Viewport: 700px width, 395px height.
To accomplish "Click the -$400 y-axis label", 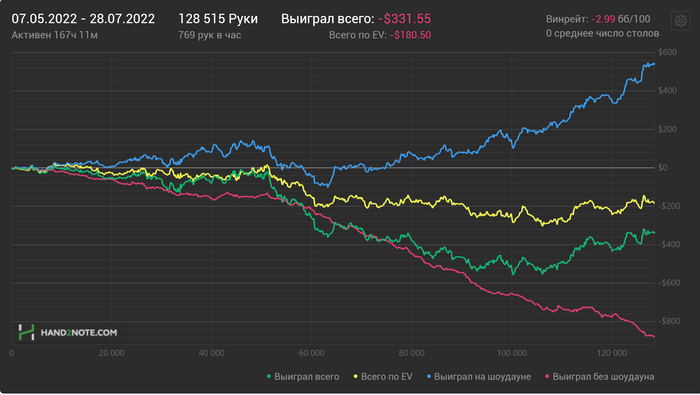I will click(668, 245).
